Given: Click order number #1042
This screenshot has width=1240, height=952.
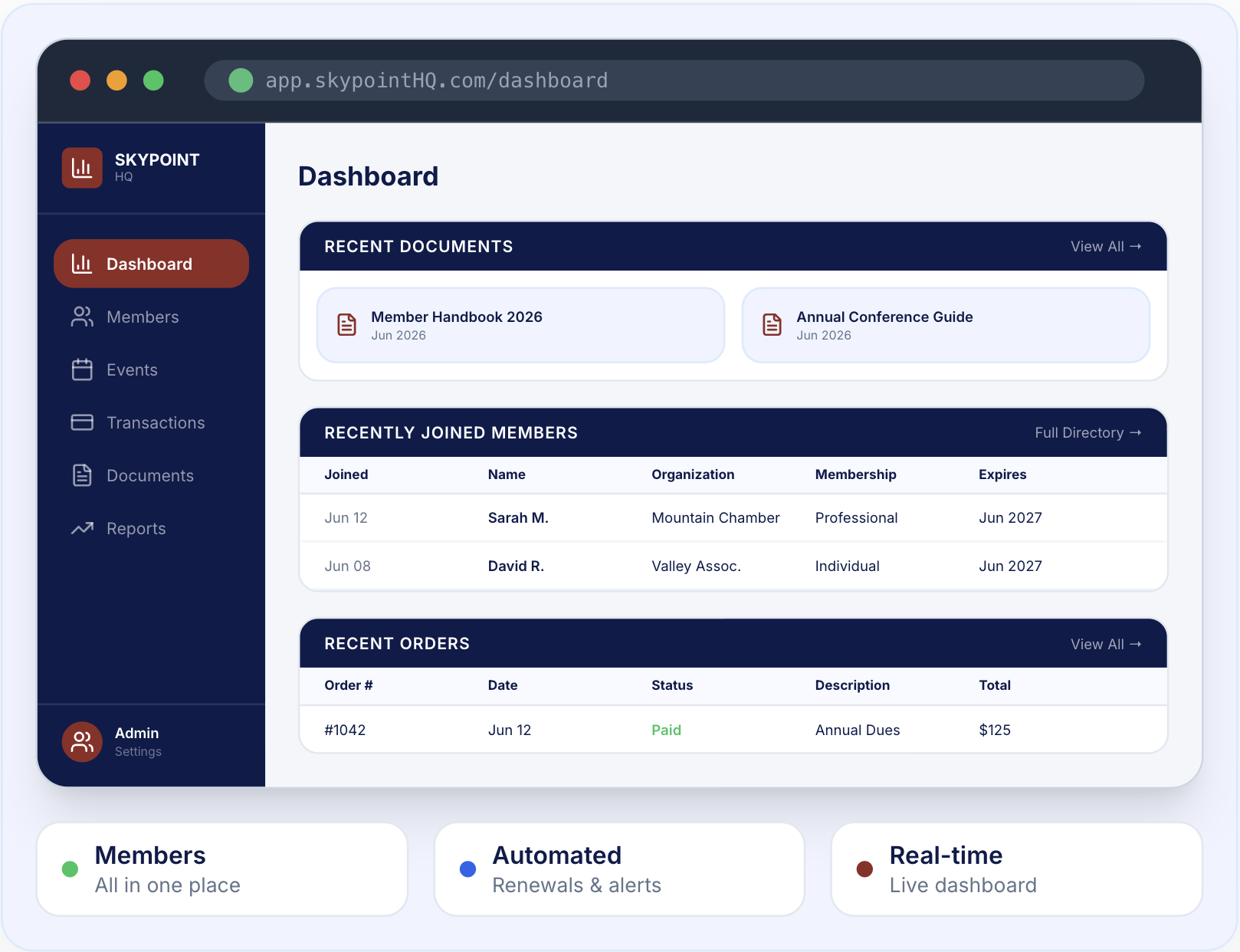Looking at the screenshot, I should pos(345,730).
